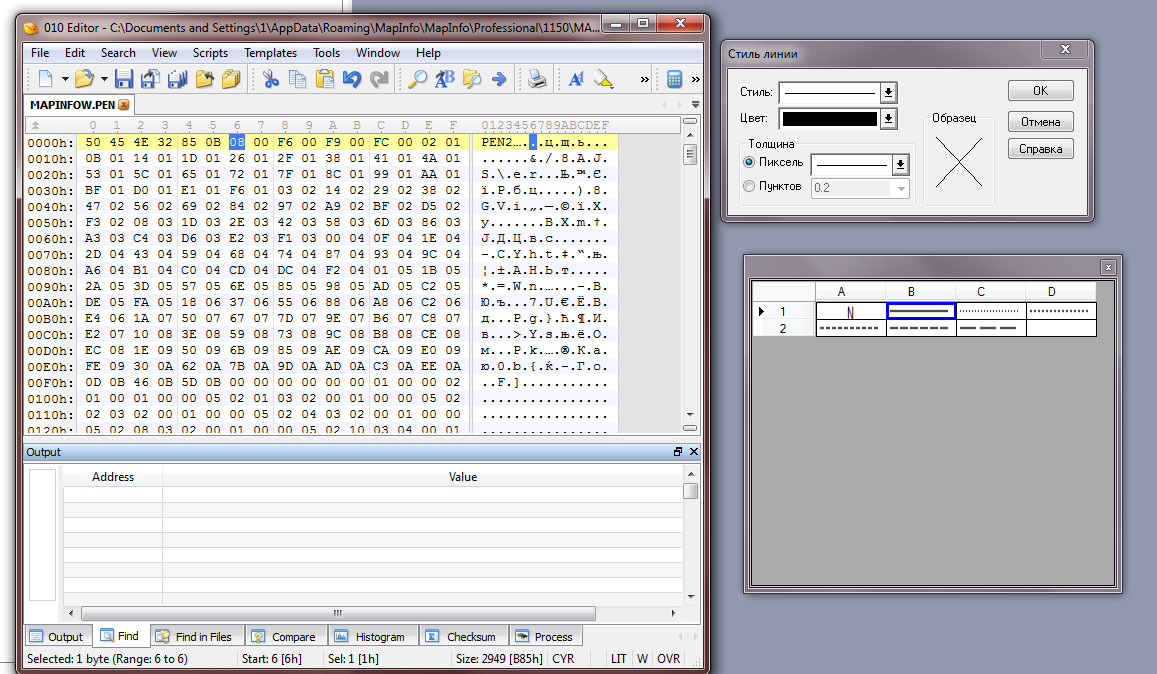Expand the Цвет color dropdown
This screenshot has width=1157, height=674.
(x=888, y=117)
